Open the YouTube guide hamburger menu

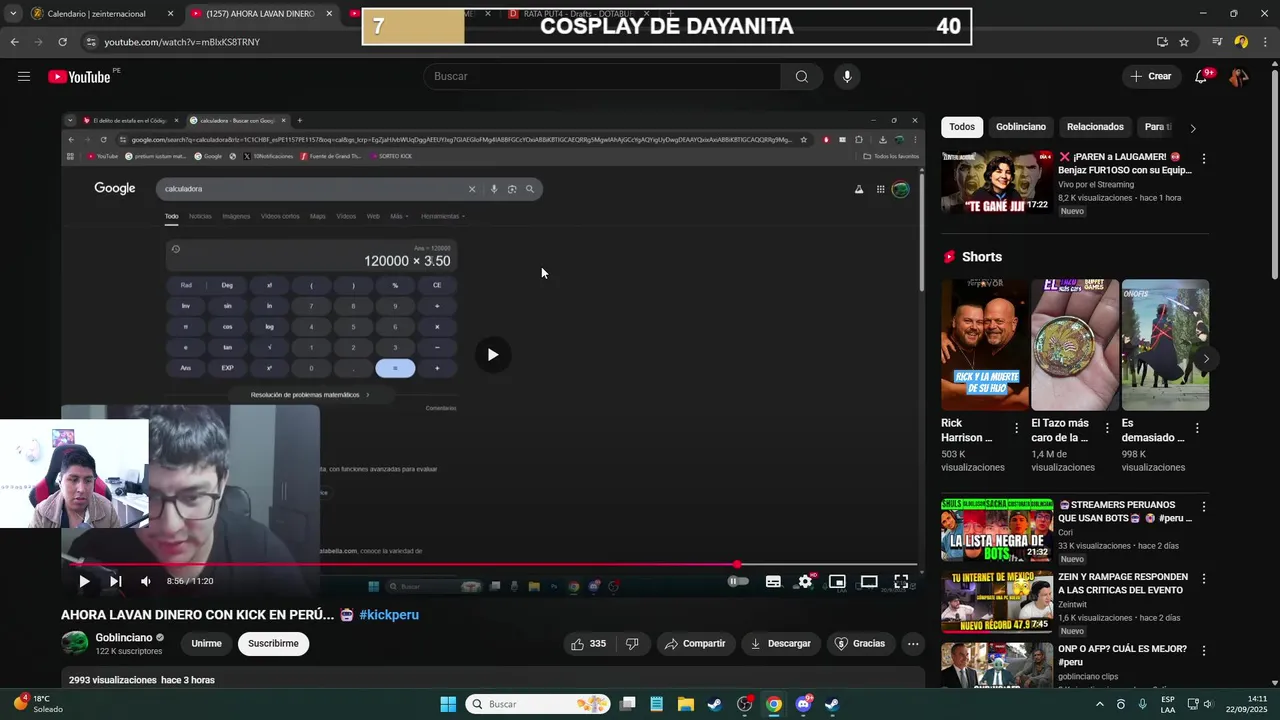(x=24, y=77)
